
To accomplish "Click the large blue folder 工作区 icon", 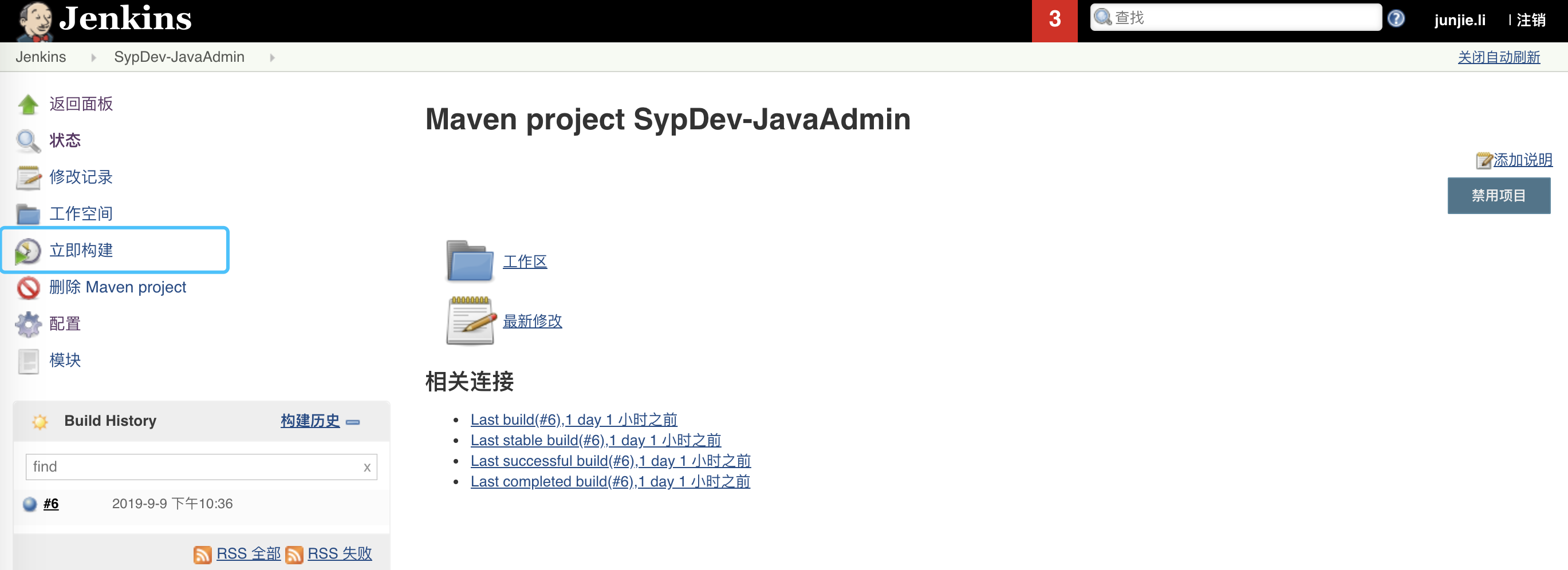I will coord(470,262).
